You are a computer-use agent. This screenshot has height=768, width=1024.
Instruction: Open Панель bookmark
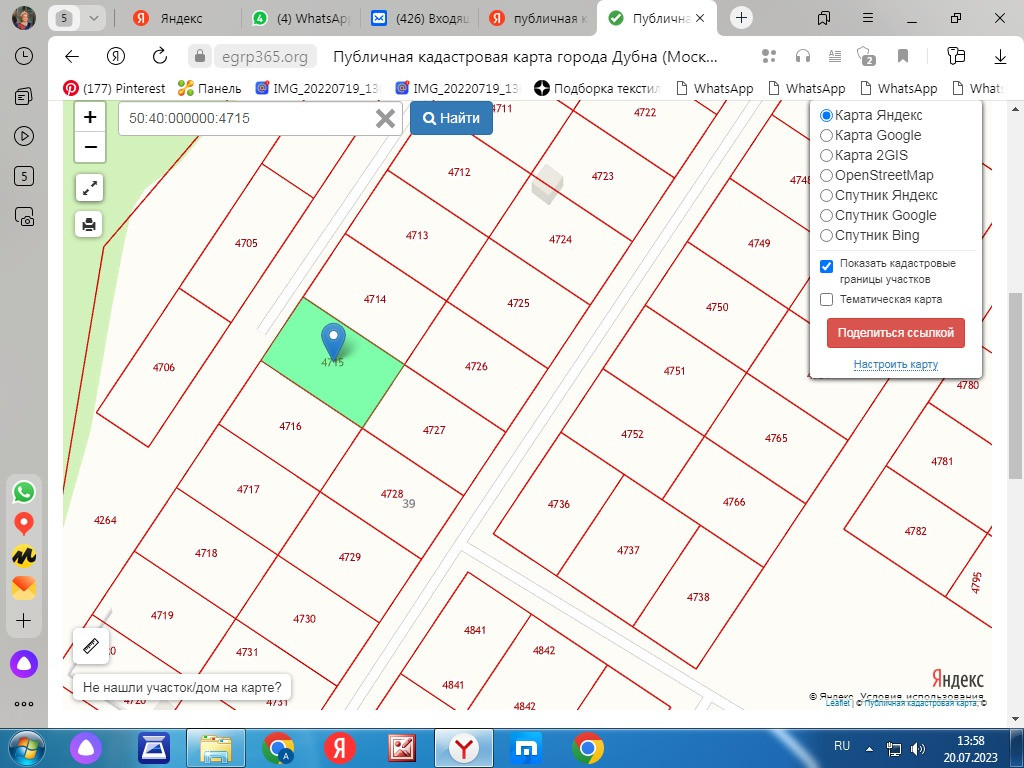pyautogui.click(x=209, y=88)
